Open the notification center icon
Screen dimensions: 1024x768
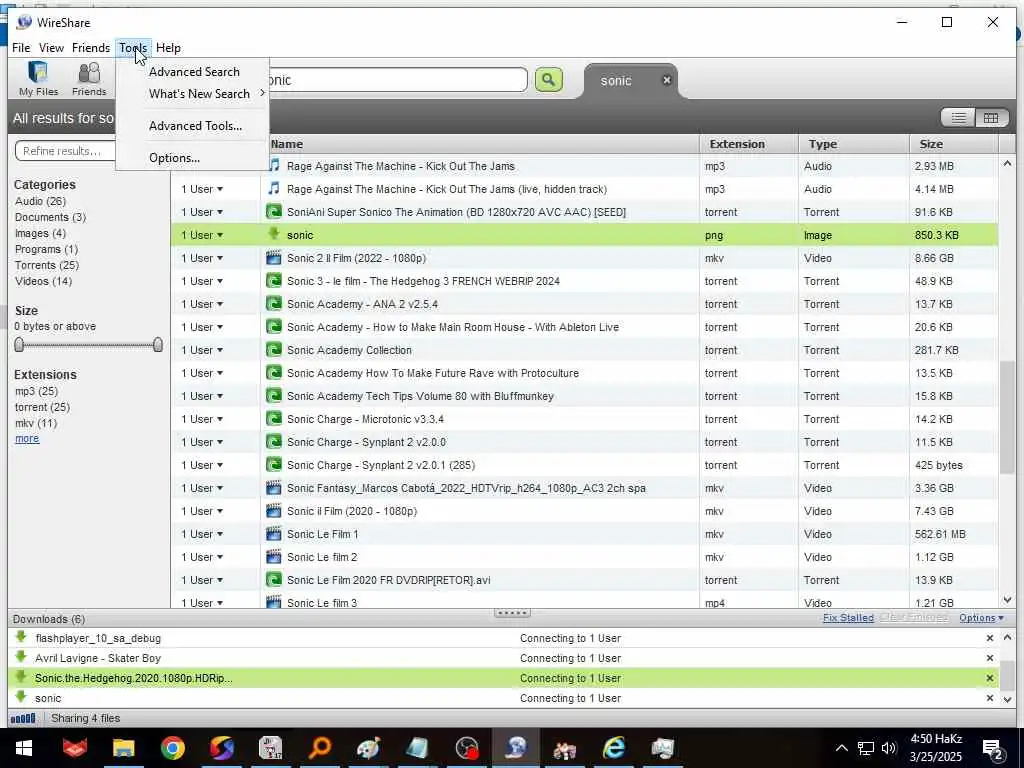pos(993,749)
